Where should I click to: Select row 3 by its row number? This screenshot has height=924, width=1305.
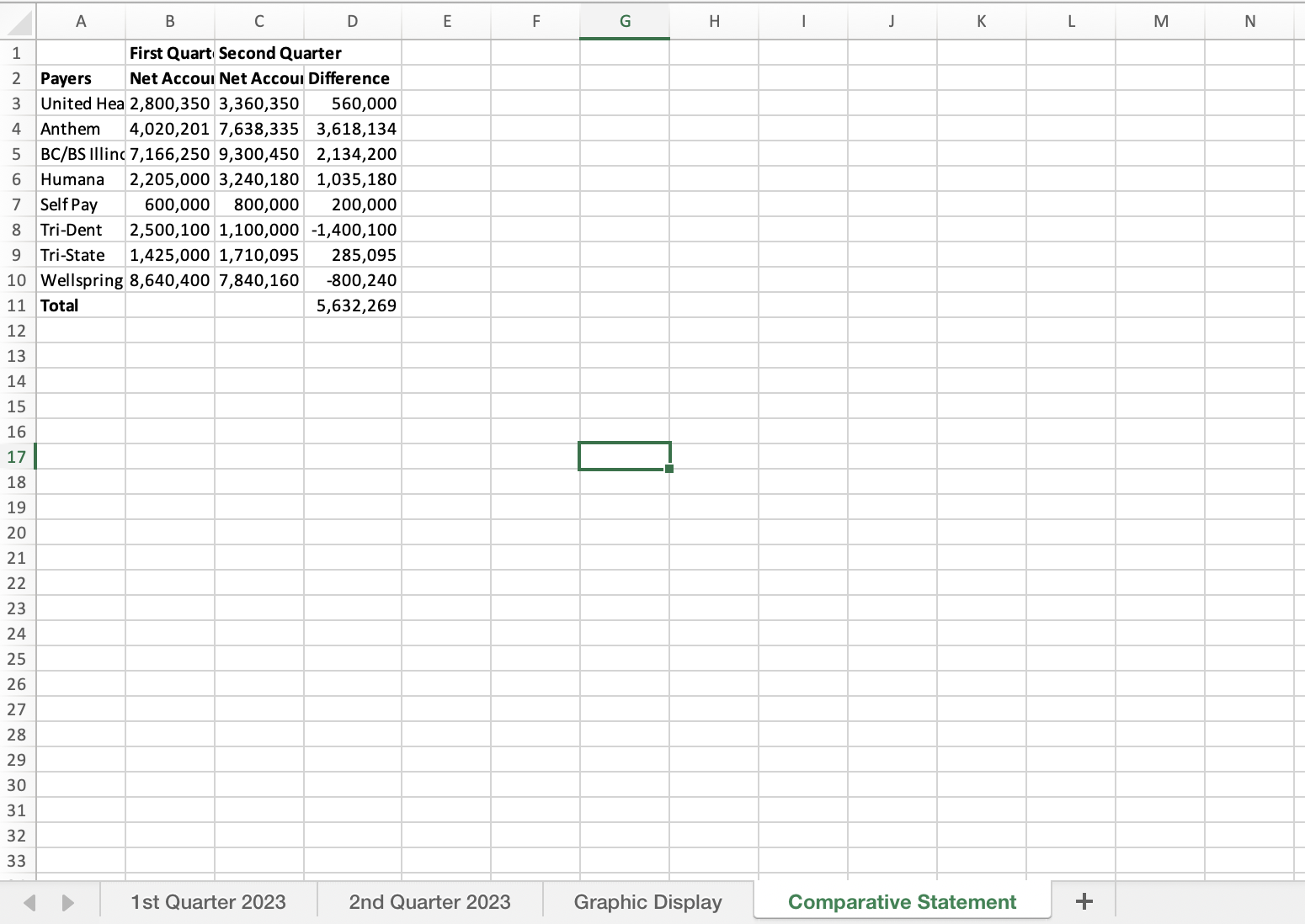coord(16,103)
